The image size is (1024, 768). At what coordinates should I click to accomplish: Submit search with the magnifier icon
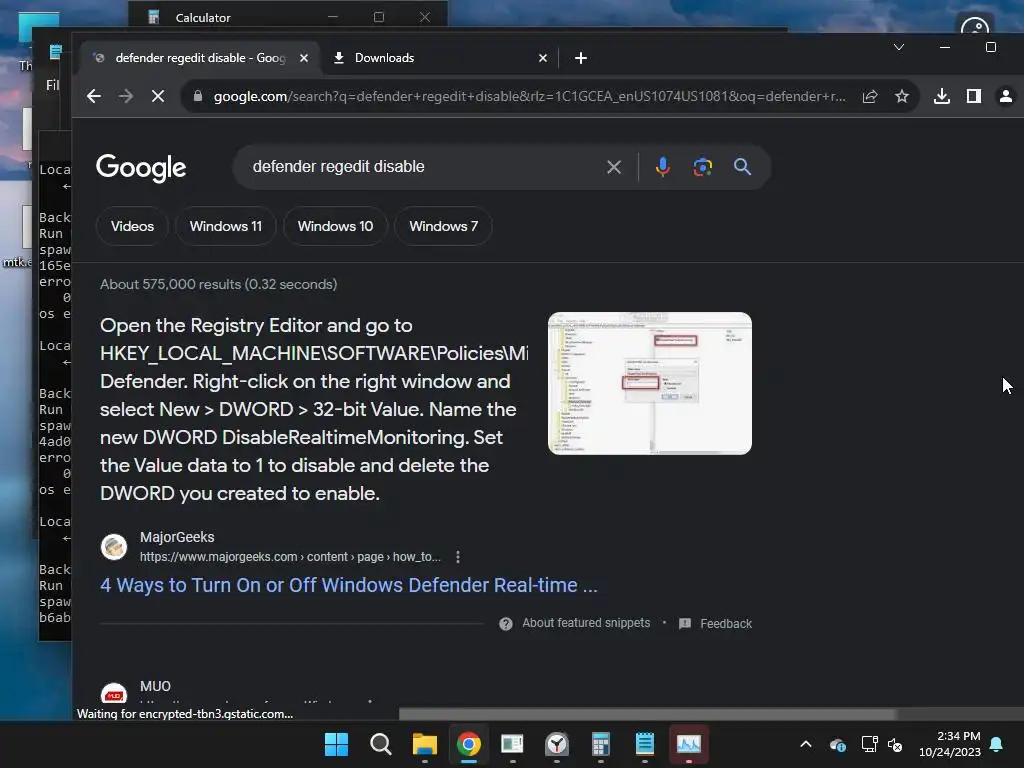click(742, 167)
